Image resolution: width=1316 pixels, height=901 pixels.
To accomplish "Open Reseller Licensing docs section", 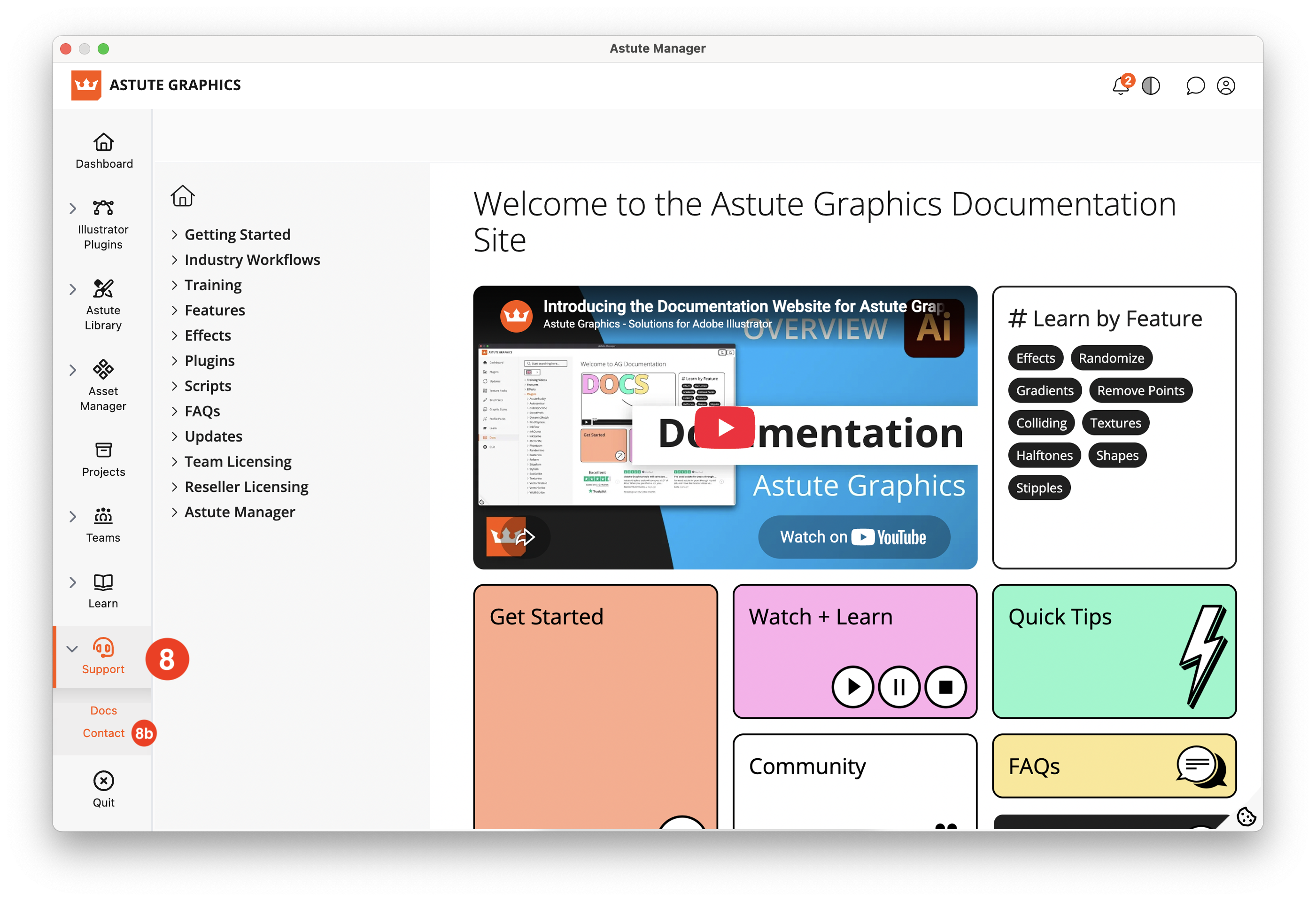I will click(x=246, y=487).
